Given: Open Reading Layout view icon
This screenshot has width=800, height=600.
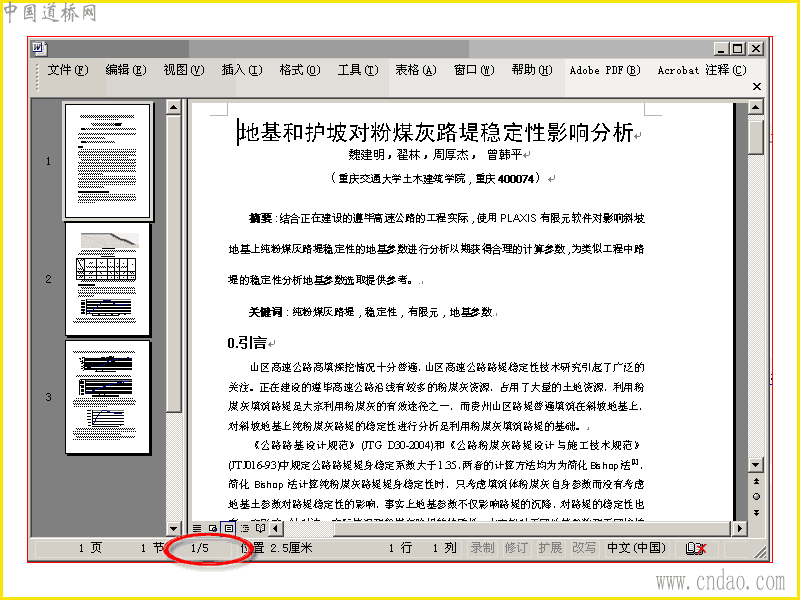Looking at the screenshot, I should tap(260, 528).
